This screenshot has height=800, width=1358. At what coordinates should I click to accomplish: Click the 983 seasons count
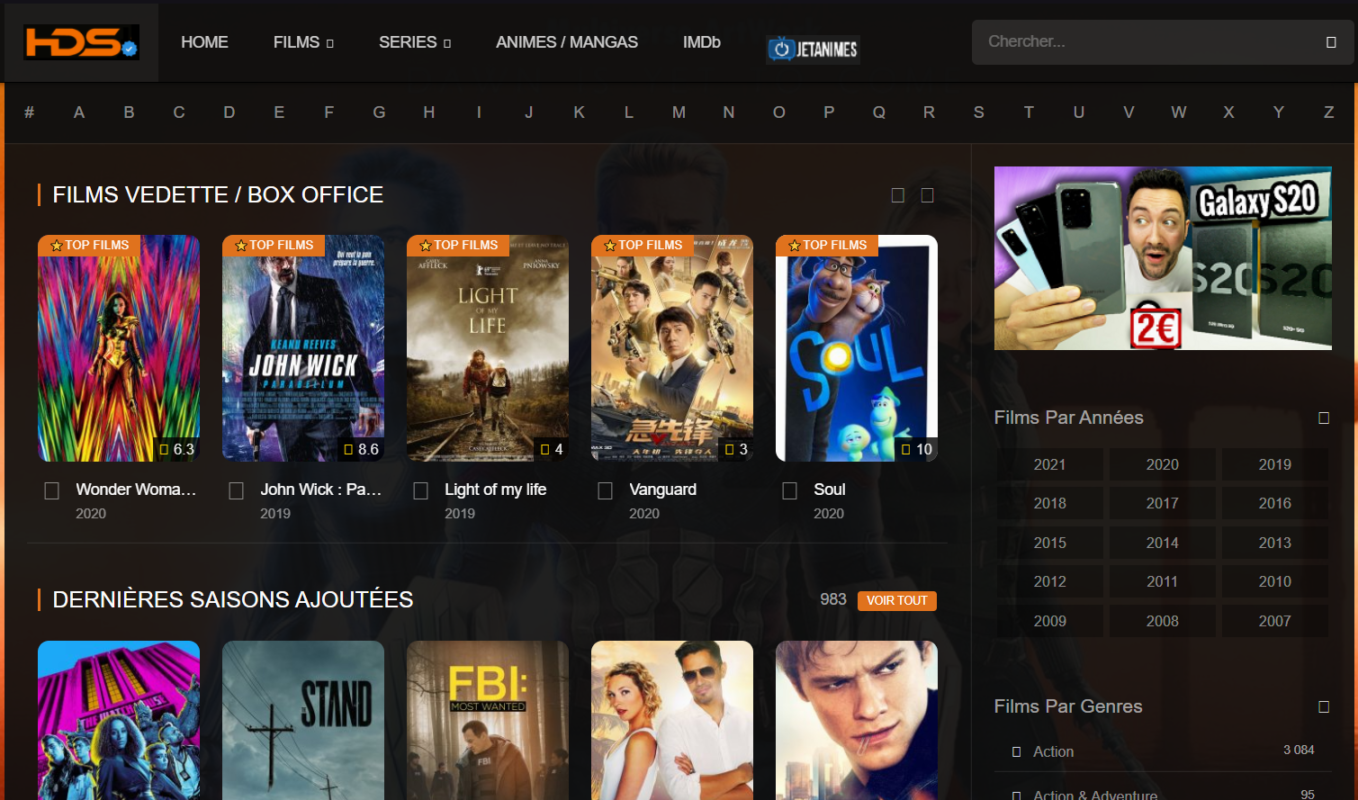tap(833, 600)
